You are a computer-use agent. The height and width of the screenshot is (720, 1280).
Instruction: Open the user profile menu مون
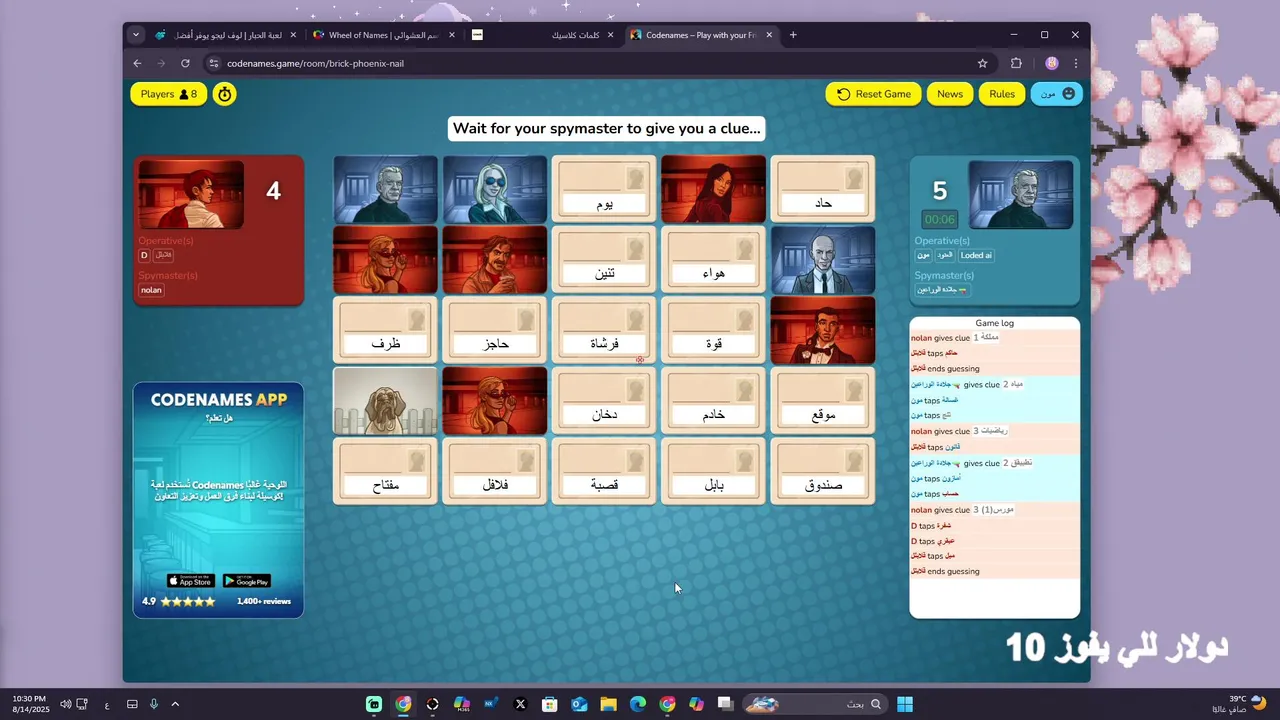click(1057, 94)
